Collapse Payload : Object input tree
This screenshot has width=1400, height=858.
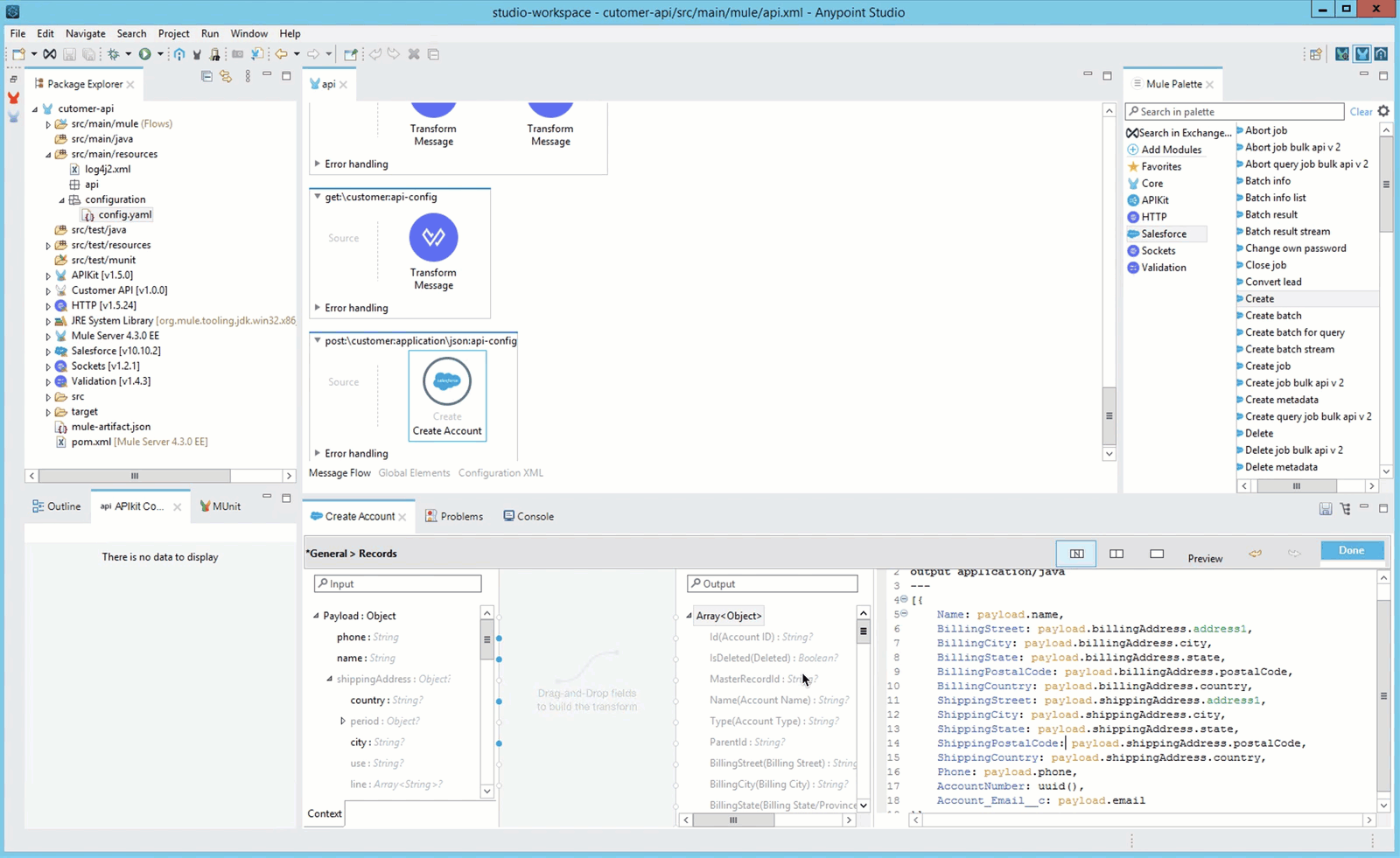coord(317,617)
